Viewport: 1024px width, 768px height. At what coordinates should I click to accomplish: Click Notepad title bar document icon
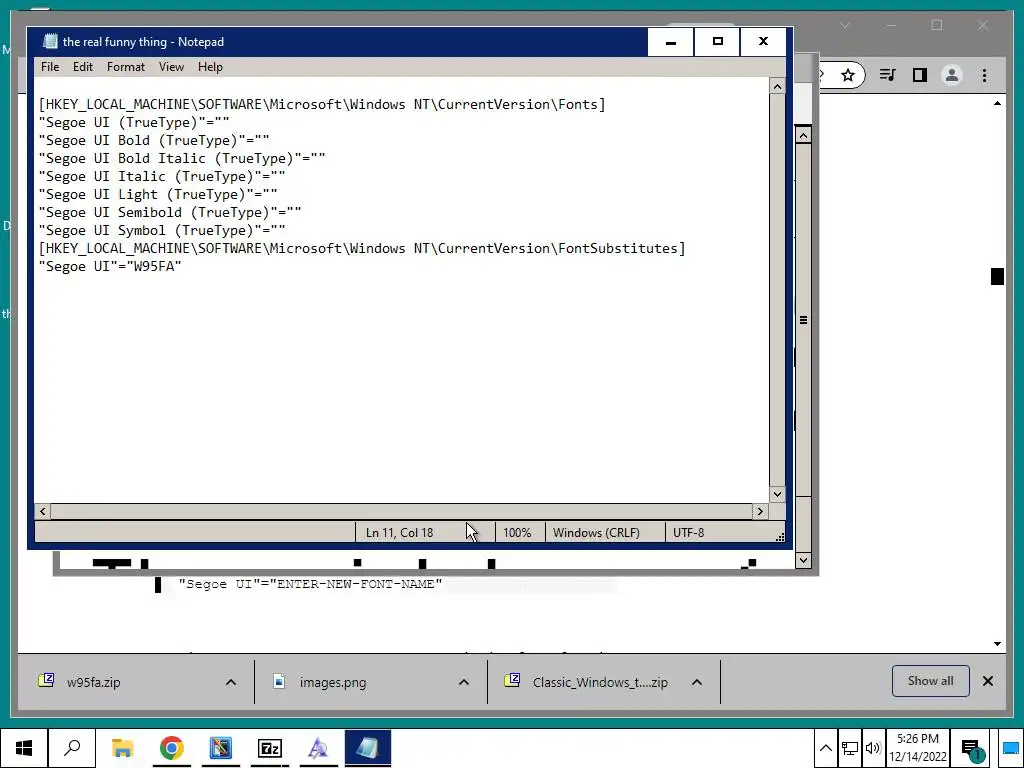click(50, 42)
